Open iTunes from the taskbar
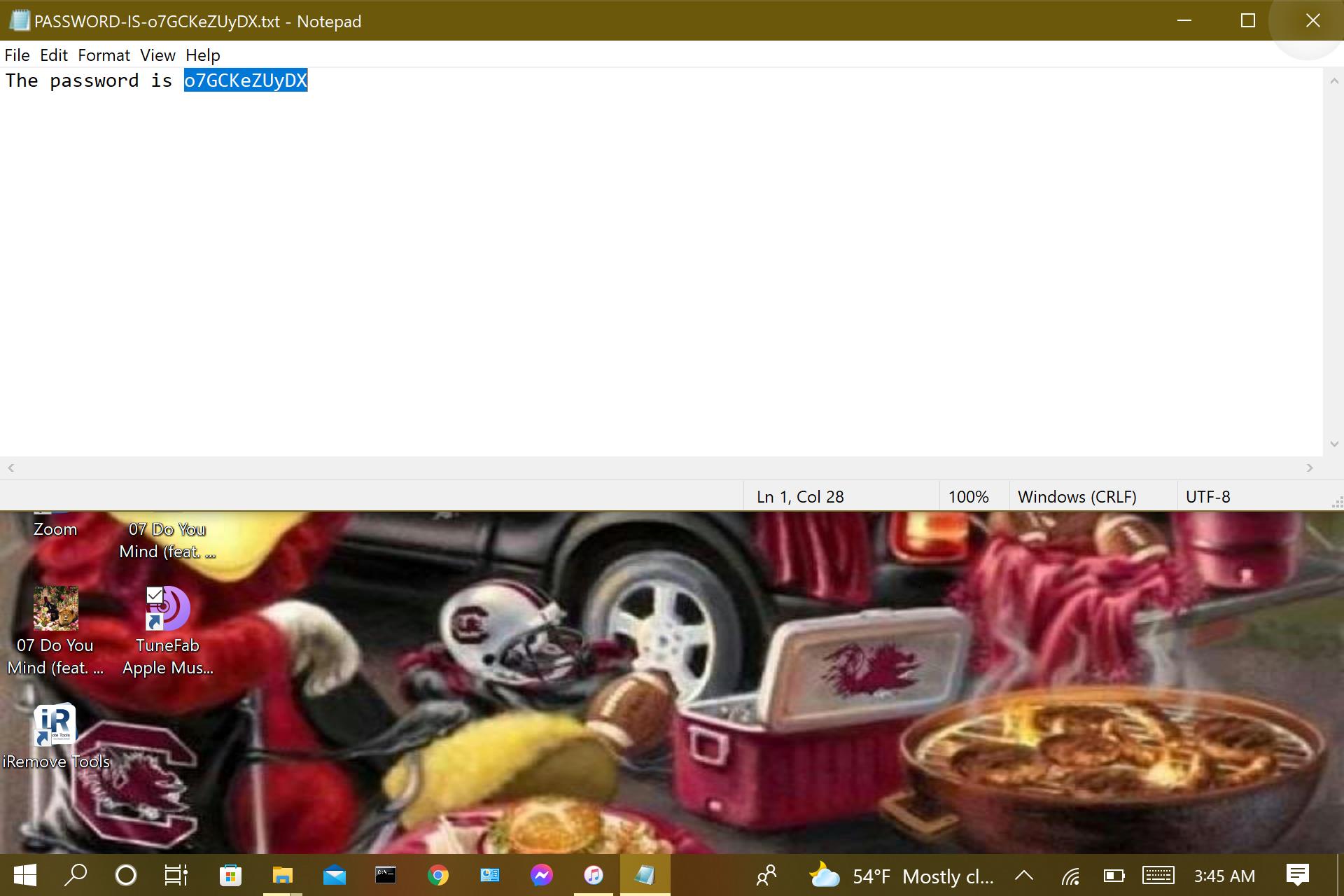The height and width of the screenshot is (896, 1344). (594, 875)
